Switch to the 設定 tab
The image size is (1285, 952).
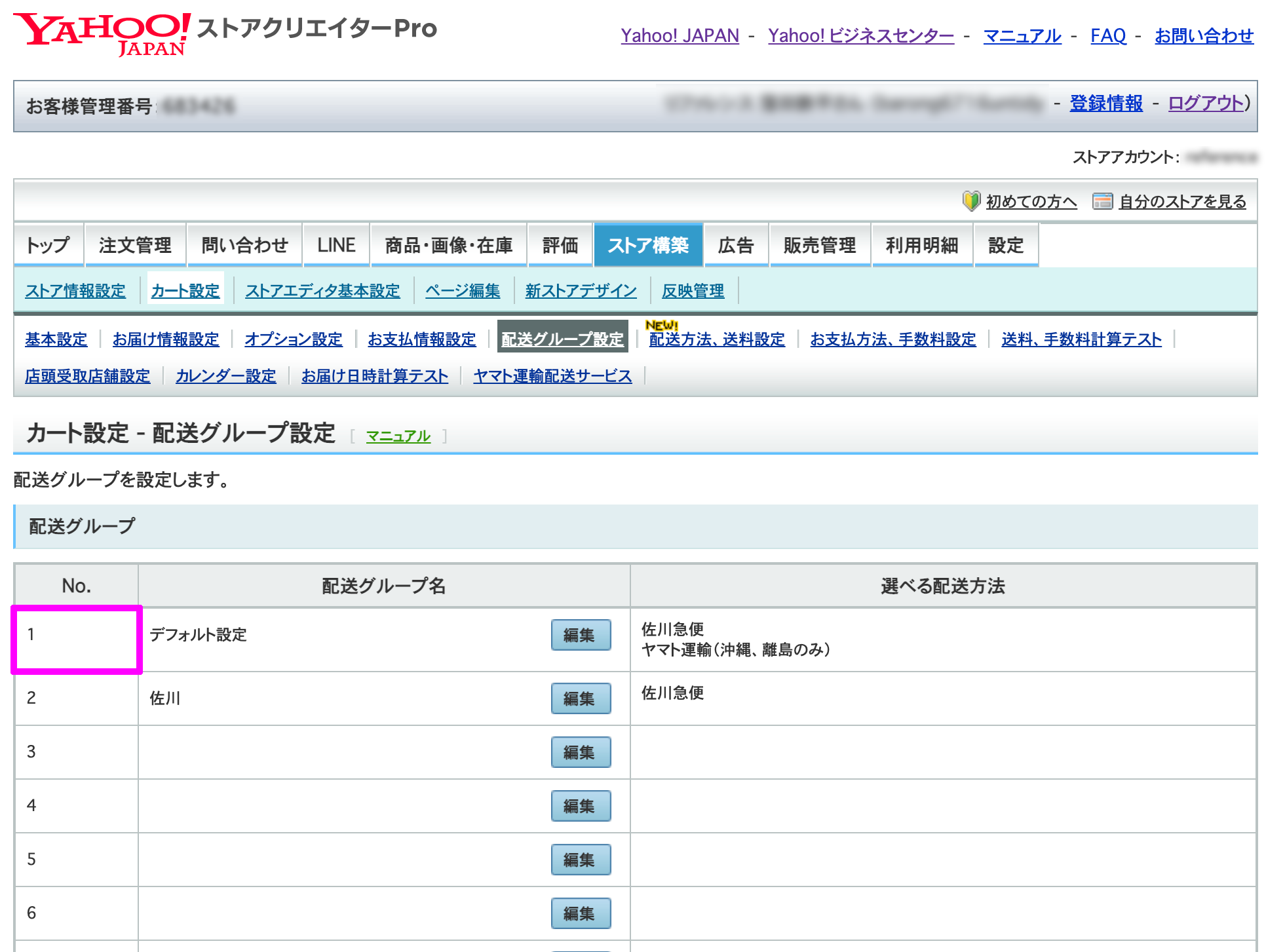[1006, 245]
